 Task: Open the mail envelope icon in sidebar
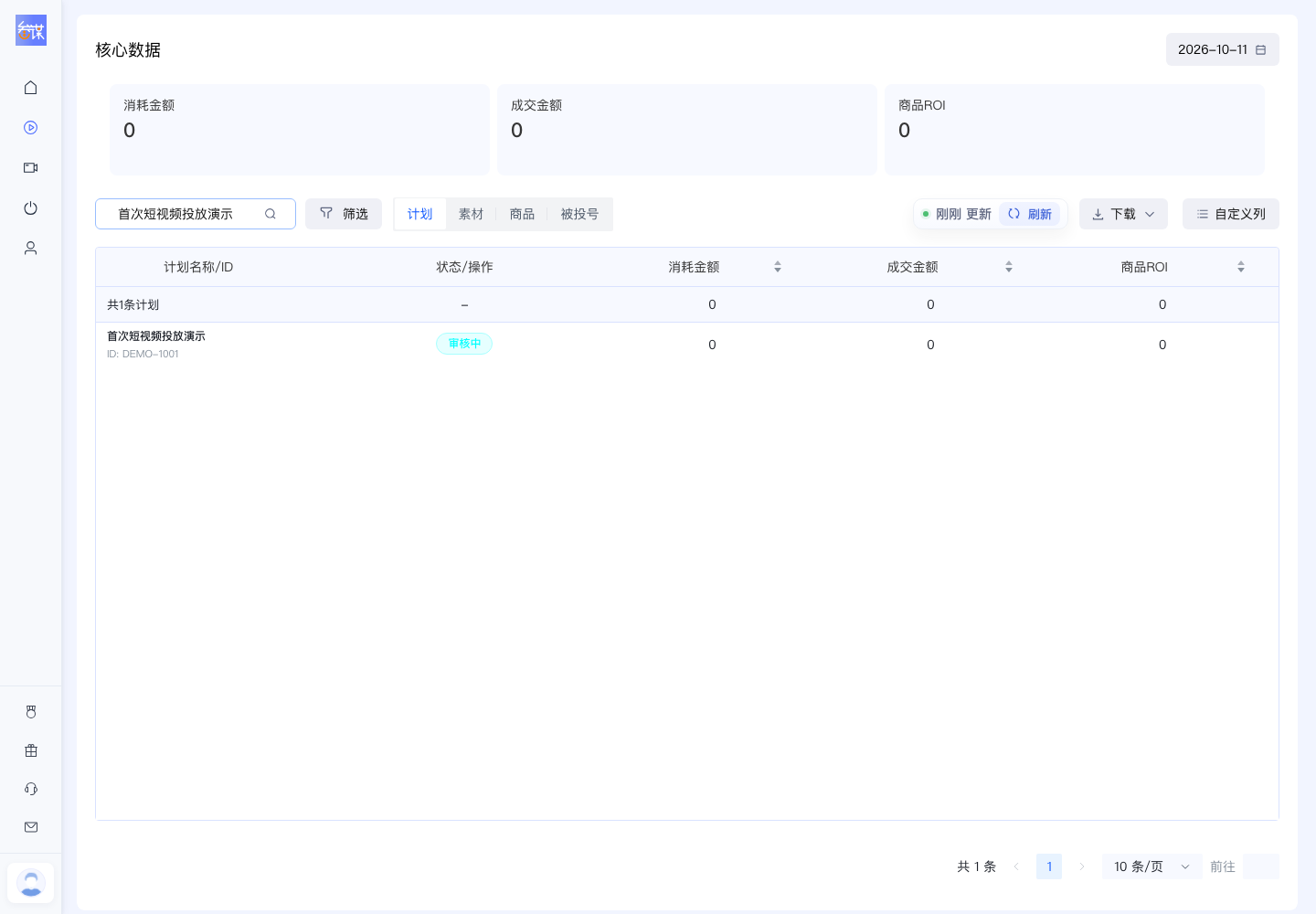pos(31,827)
